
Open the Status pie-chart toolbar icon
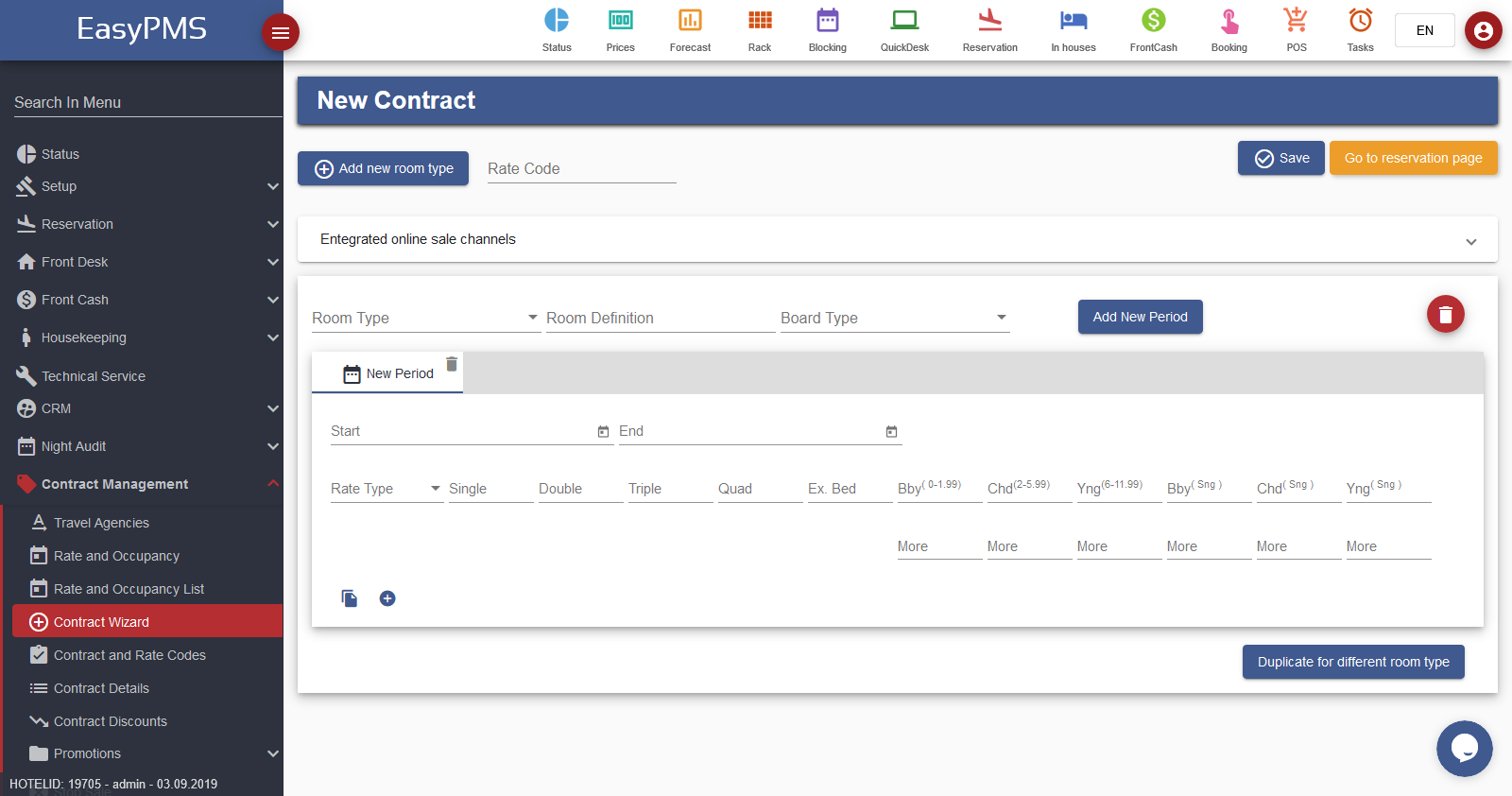pyautogui.click(x=557, y=20)
